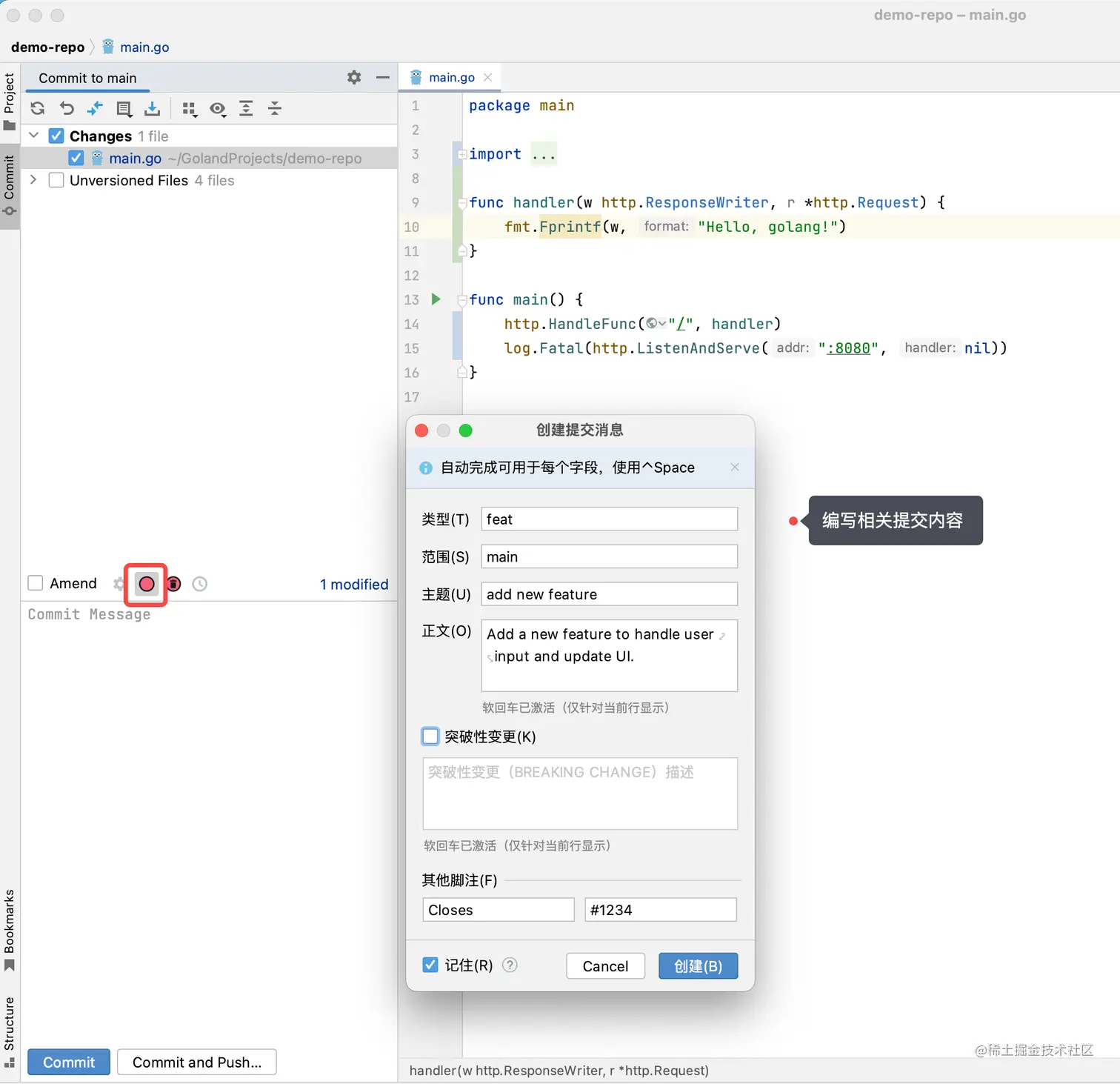The image size is (1120, 1084).
Task: Click the Collapse All icon
Action: [x=275, y=109]
